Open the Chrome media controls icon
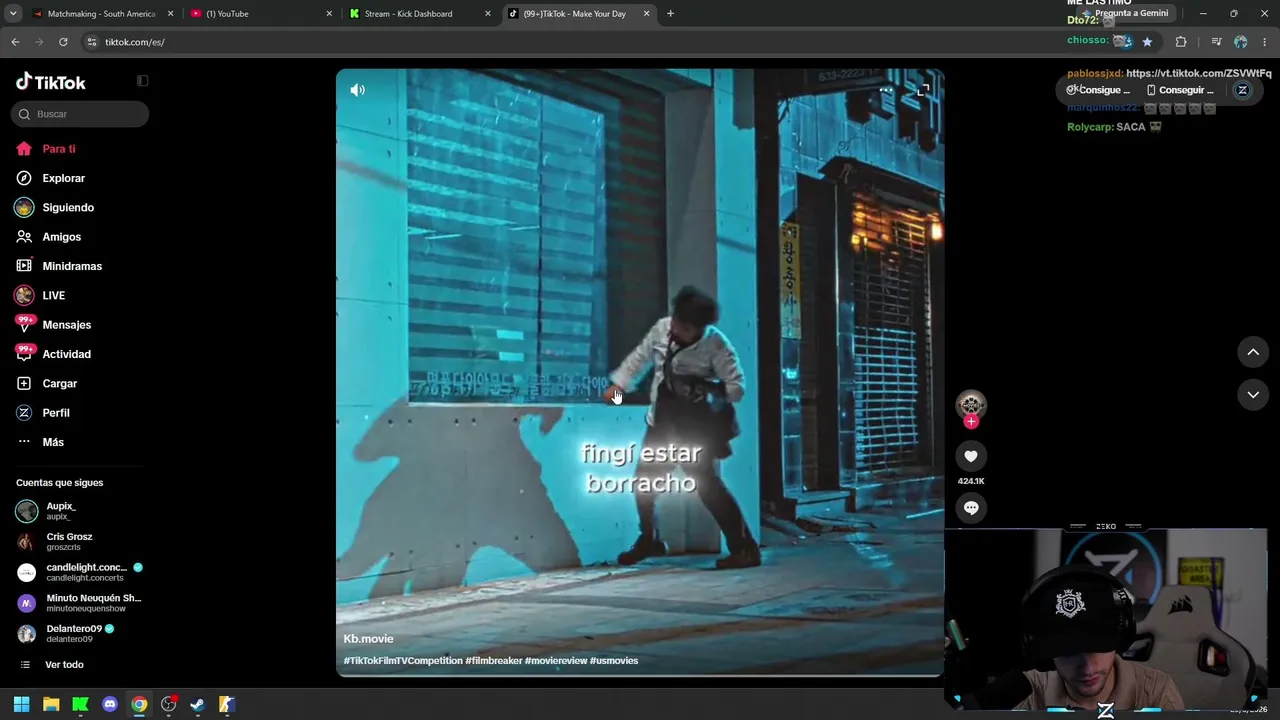1280x720 pixels. point(1216,42)
